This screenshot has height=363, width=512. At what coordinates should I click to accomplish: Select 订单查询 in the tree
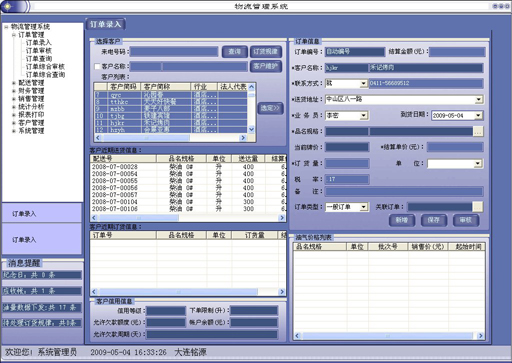pos(39,59)
